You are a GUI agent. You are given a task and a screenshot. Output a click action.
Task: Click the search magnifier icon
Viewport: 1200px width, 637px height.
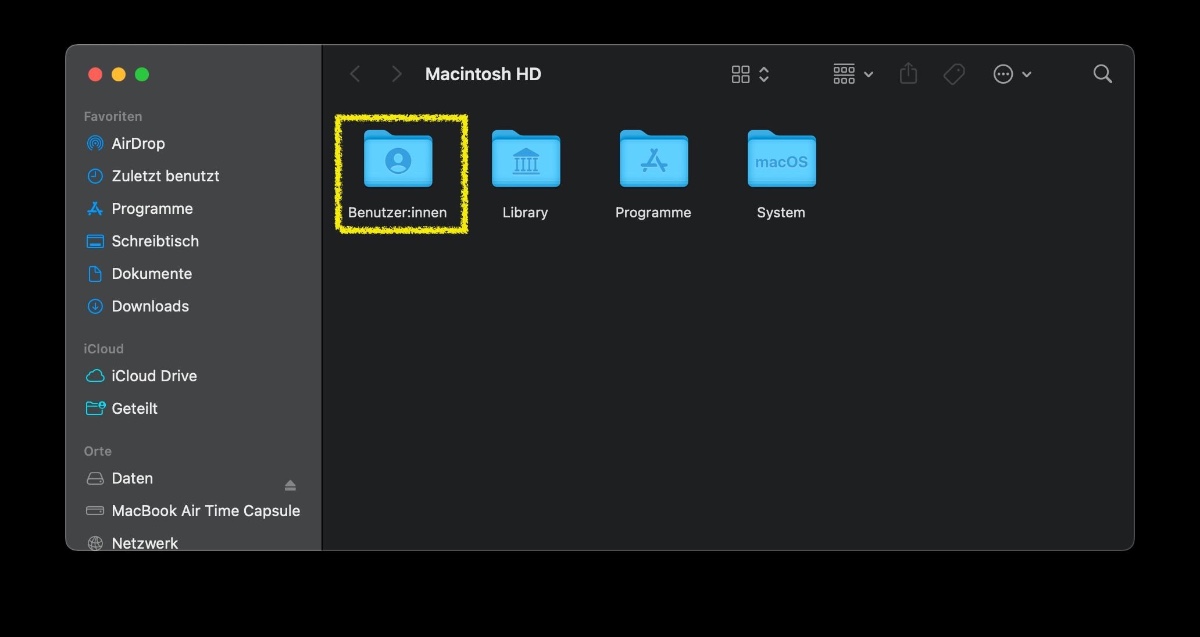1102,74
